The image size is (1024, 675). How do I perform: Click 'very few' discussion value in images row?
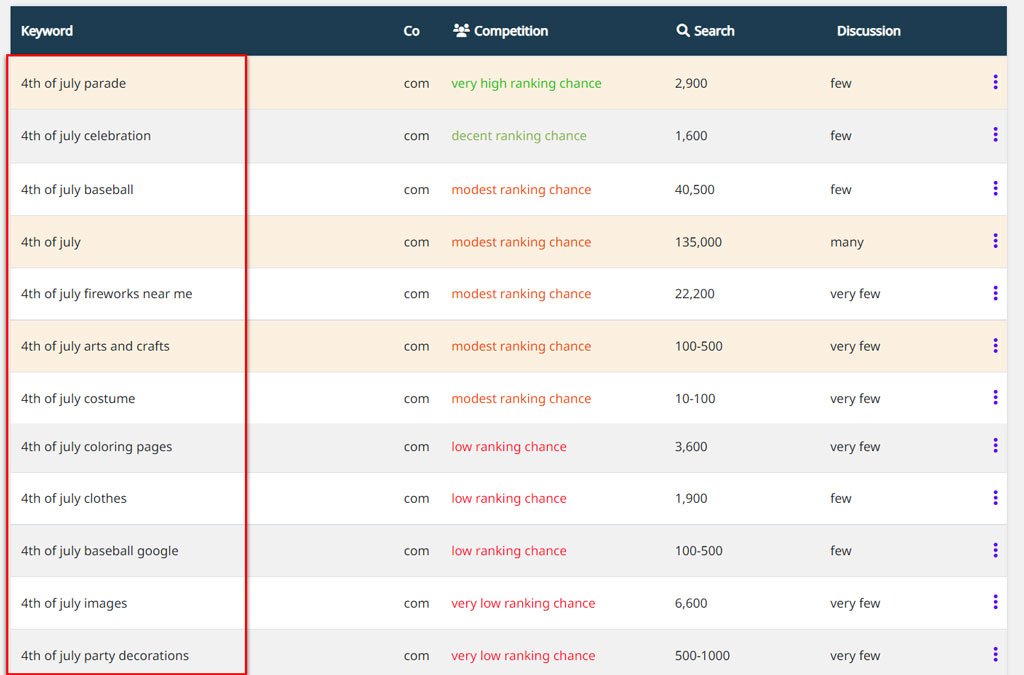point(855,604)
